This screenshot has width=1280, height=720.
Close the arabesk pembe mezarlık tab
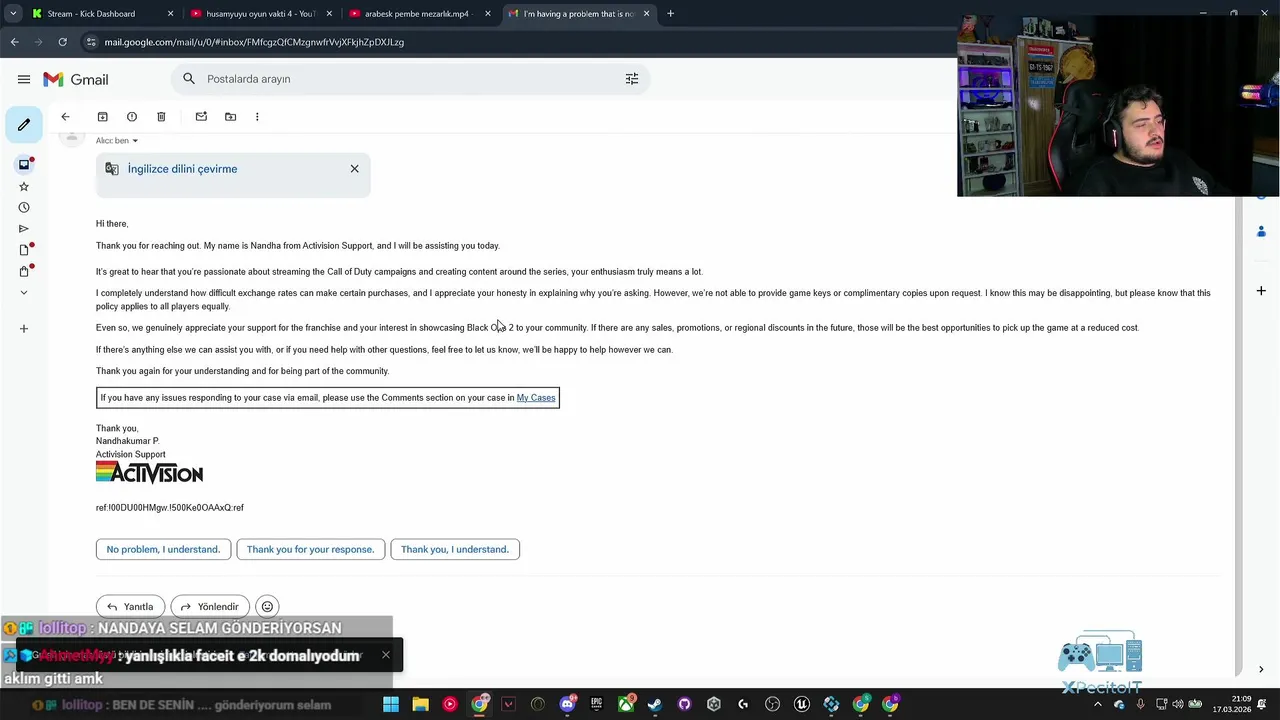click(488, 14)
